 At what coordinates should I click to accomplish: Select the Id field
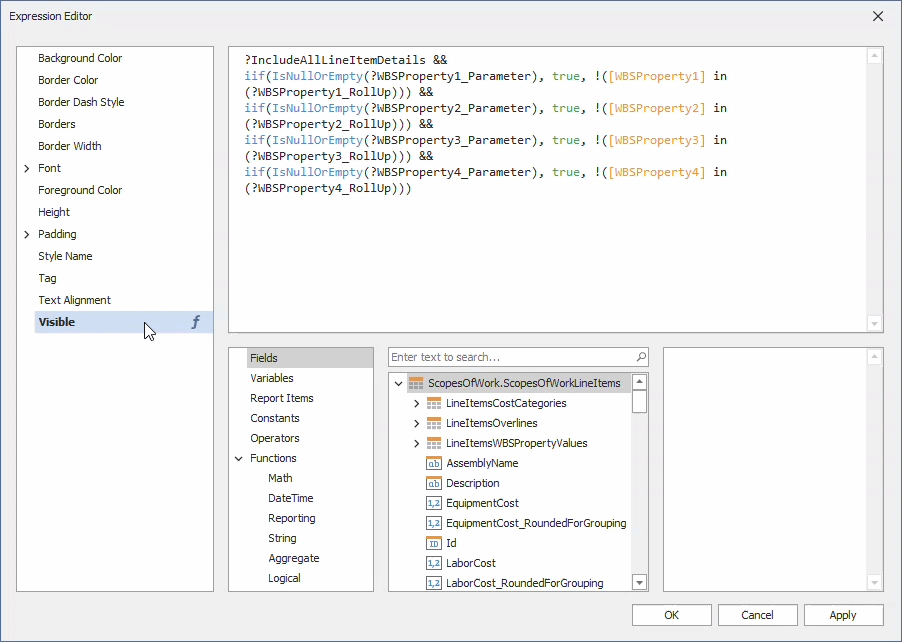[x=451, y=543]
